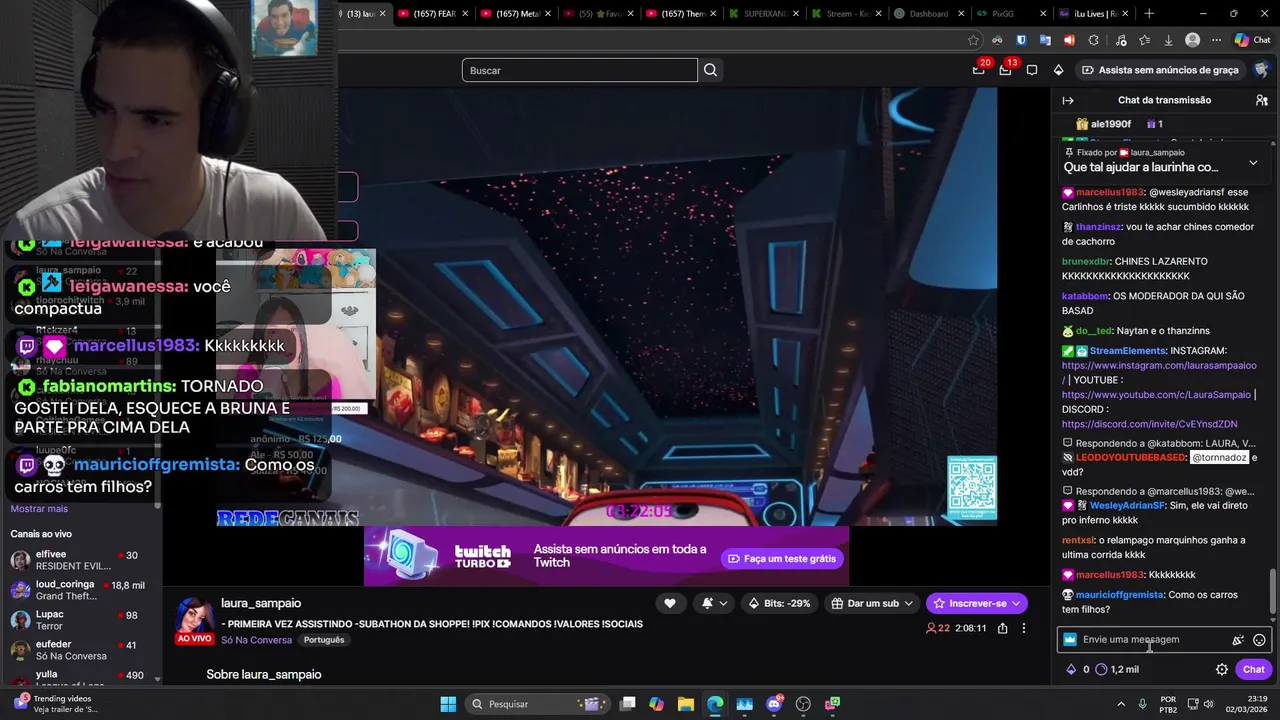The height and width of the screenshot is (720, 1280).
Task: Open Só Na Conversa category link
Action: pyautogui.click(x=256, y=640)
